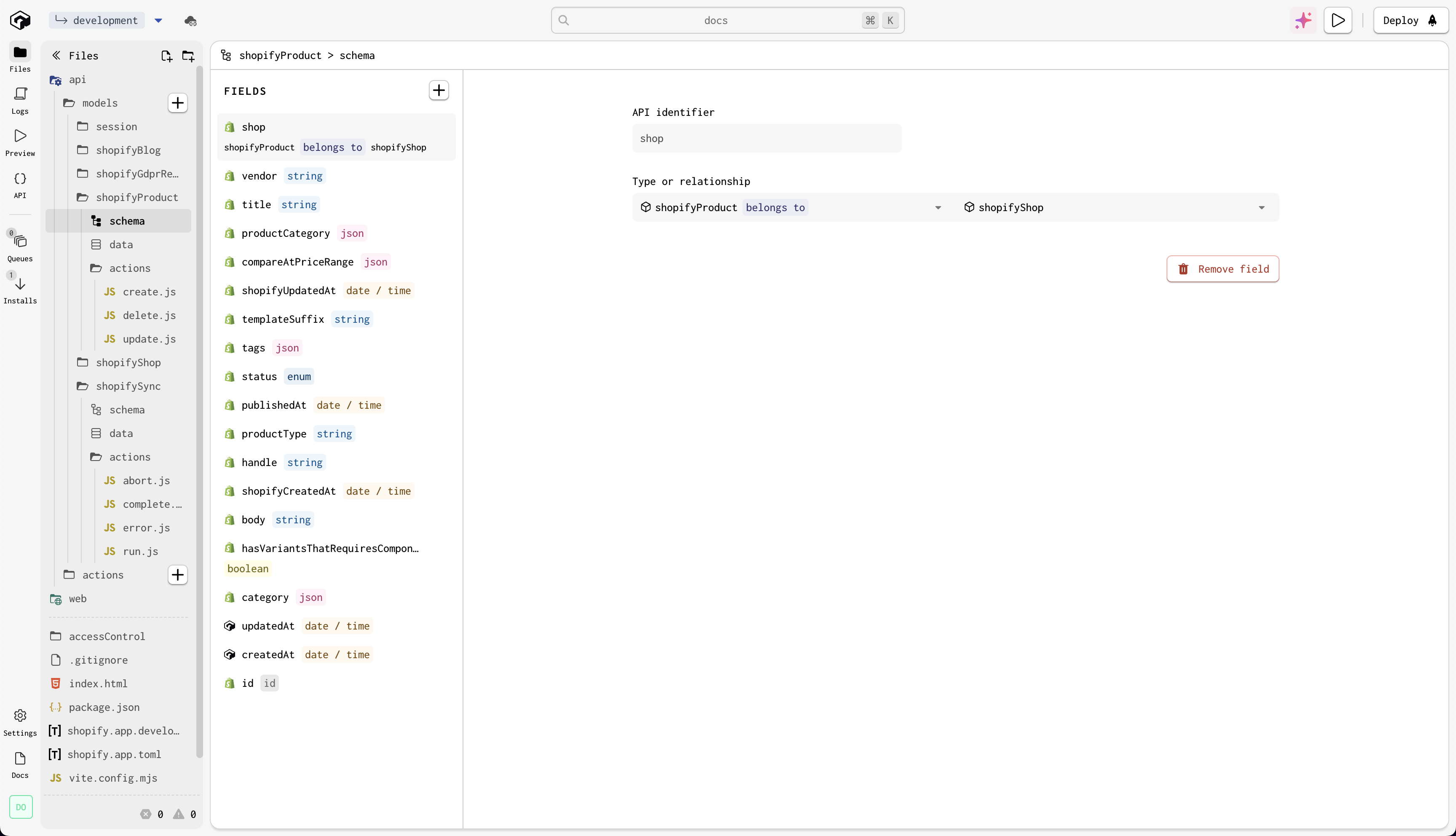The image size is (1456, 836).
Task: Click the API identifier input field
Action: tap(767, 138)
